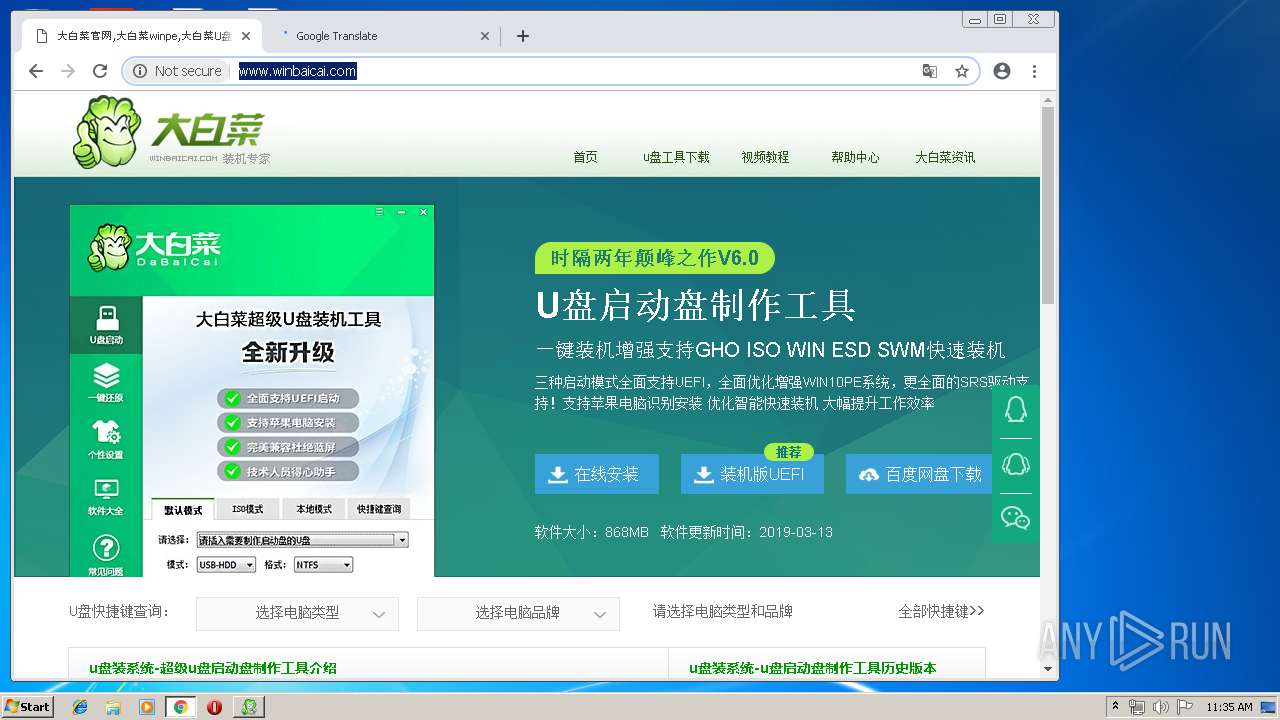Viewport: 1280px width, 720px height.
Task: Click the scrollbar down arrow
Action: coord(1048,668)
